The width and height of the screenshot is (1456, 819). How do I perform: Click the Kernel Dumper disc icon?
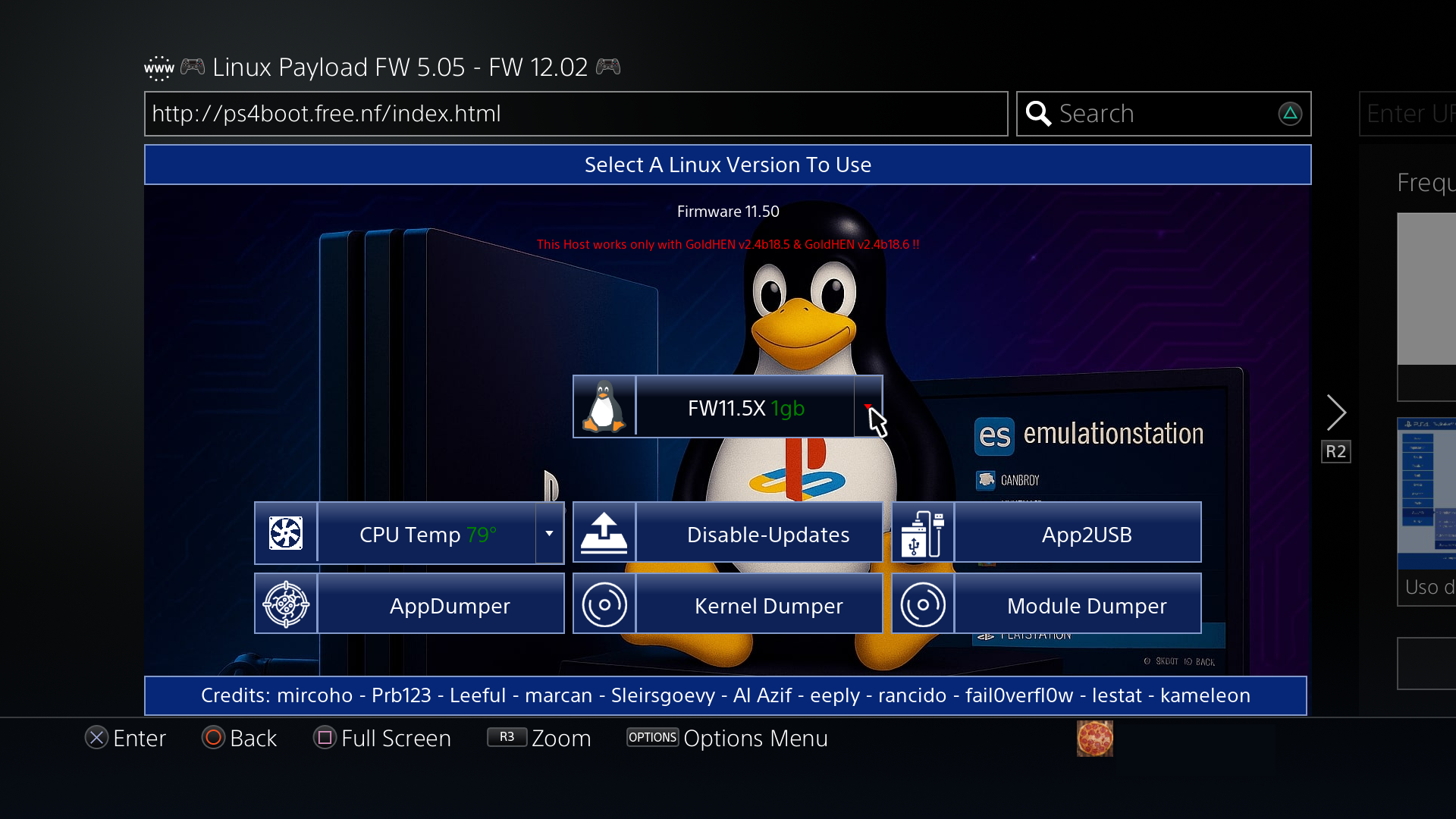pyautogui.click(x=604, y=604)
